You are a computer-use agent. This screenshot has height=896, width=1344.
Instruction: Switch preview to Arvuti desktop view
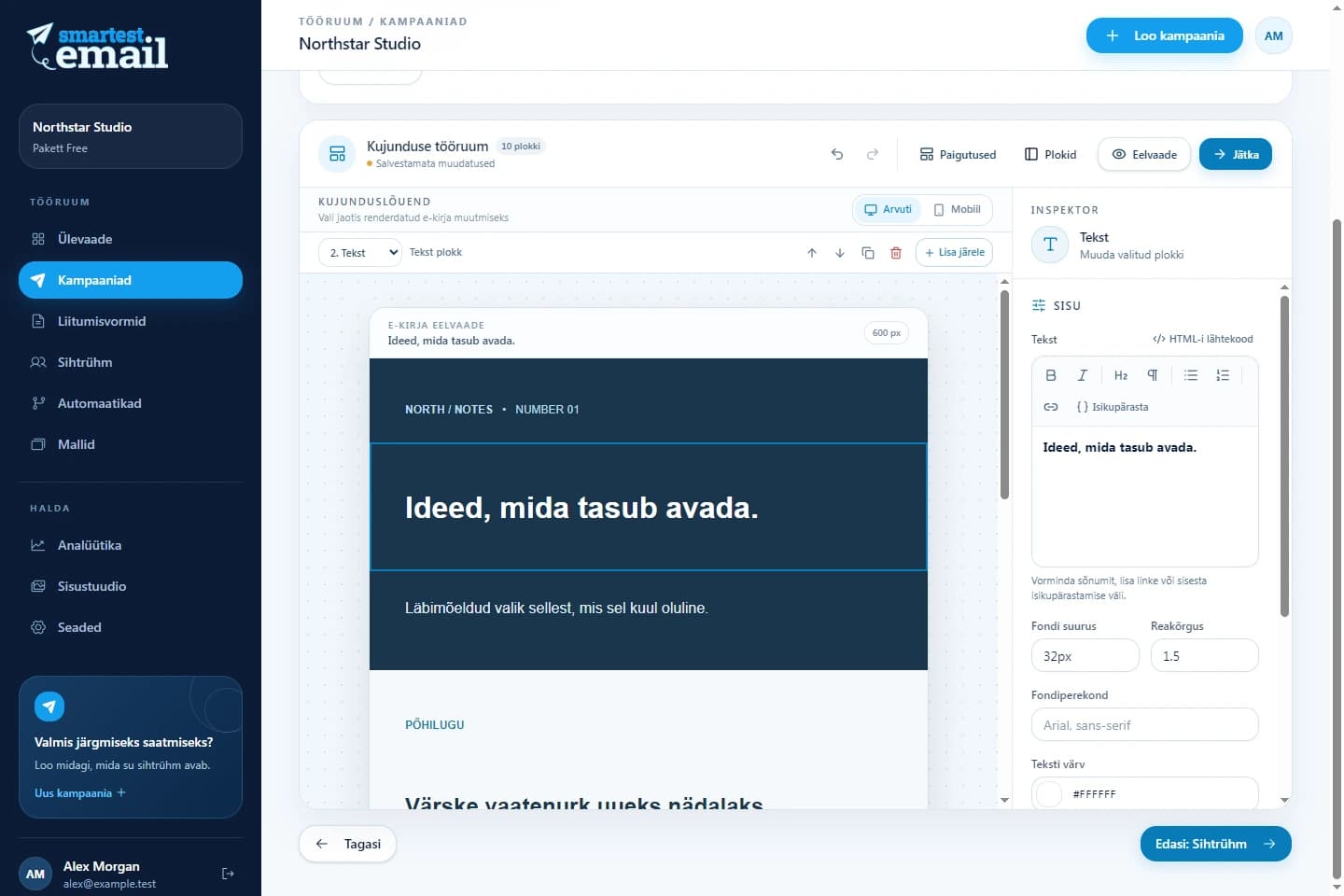click(888, 209)
